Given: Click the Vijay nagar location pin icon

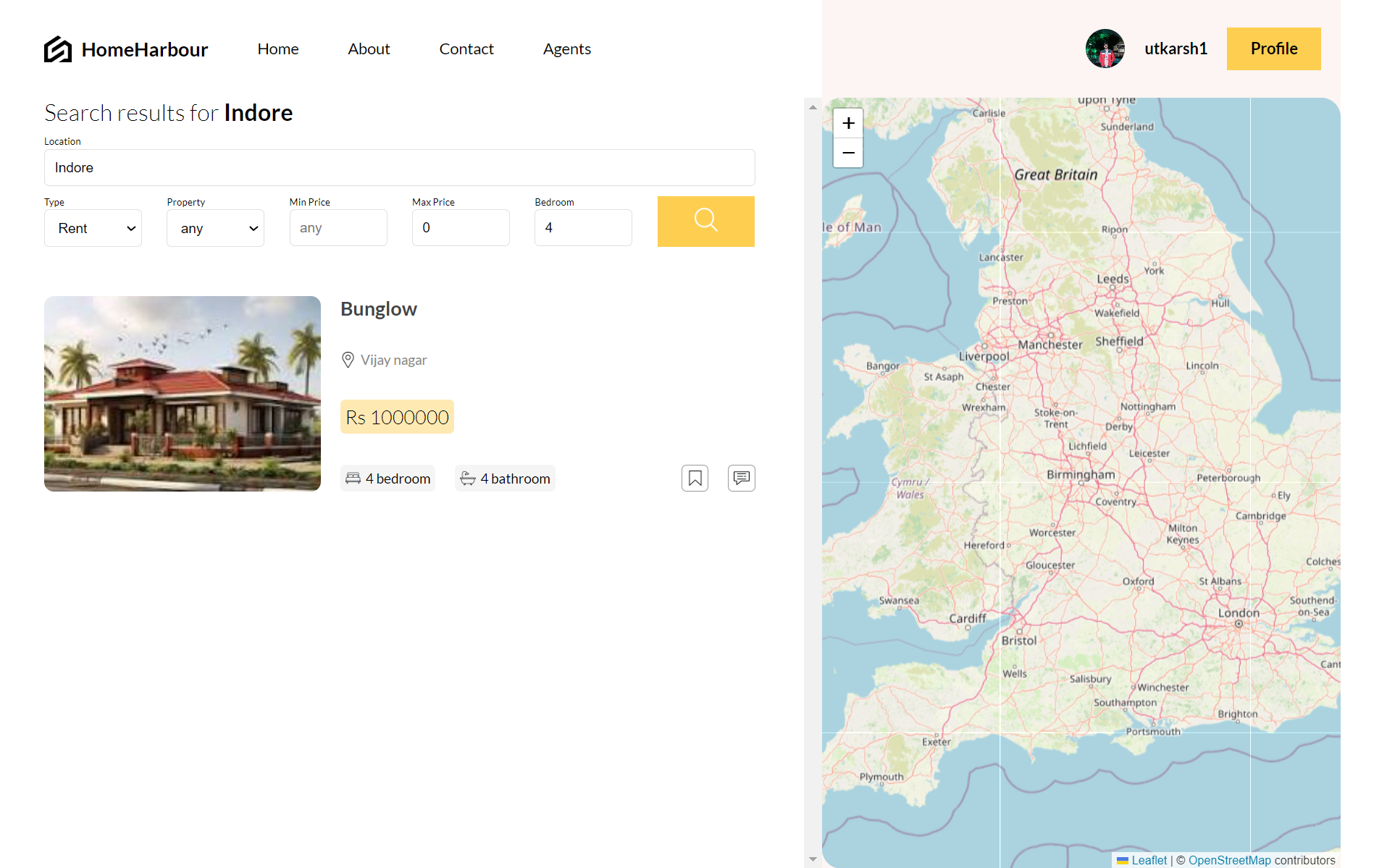Looking at the screenshot, I should [x=348, y=360].
